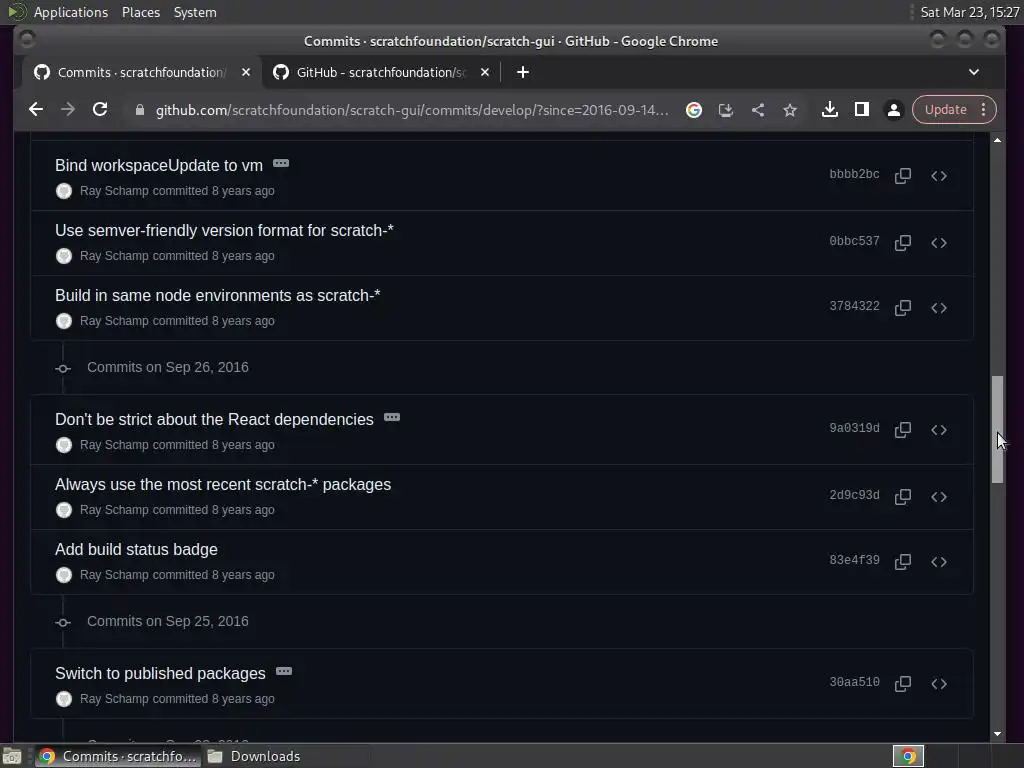Open commit Add build status badge
The width and height of the screenshot is (1024, 768).
pos(136,549)
